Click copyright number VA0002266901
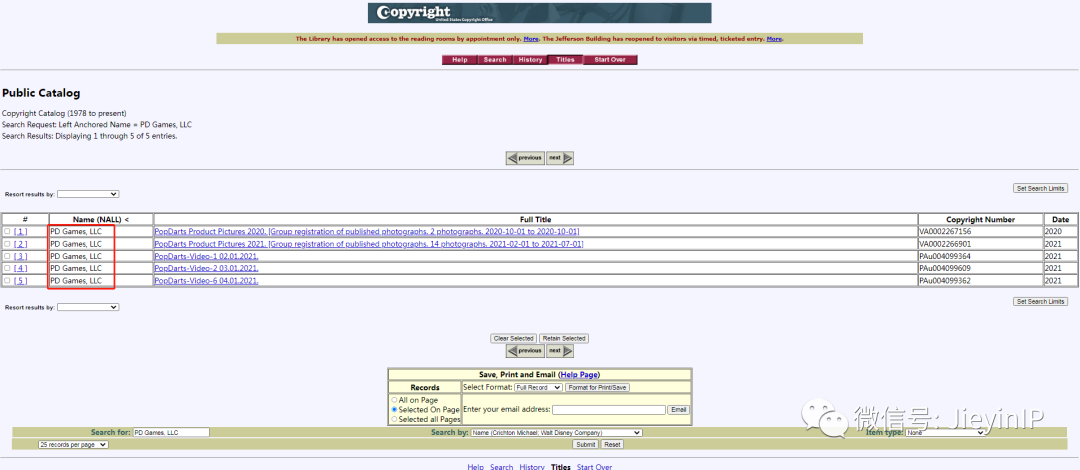The image size is (1080, 470). click(x=945, y=244)
